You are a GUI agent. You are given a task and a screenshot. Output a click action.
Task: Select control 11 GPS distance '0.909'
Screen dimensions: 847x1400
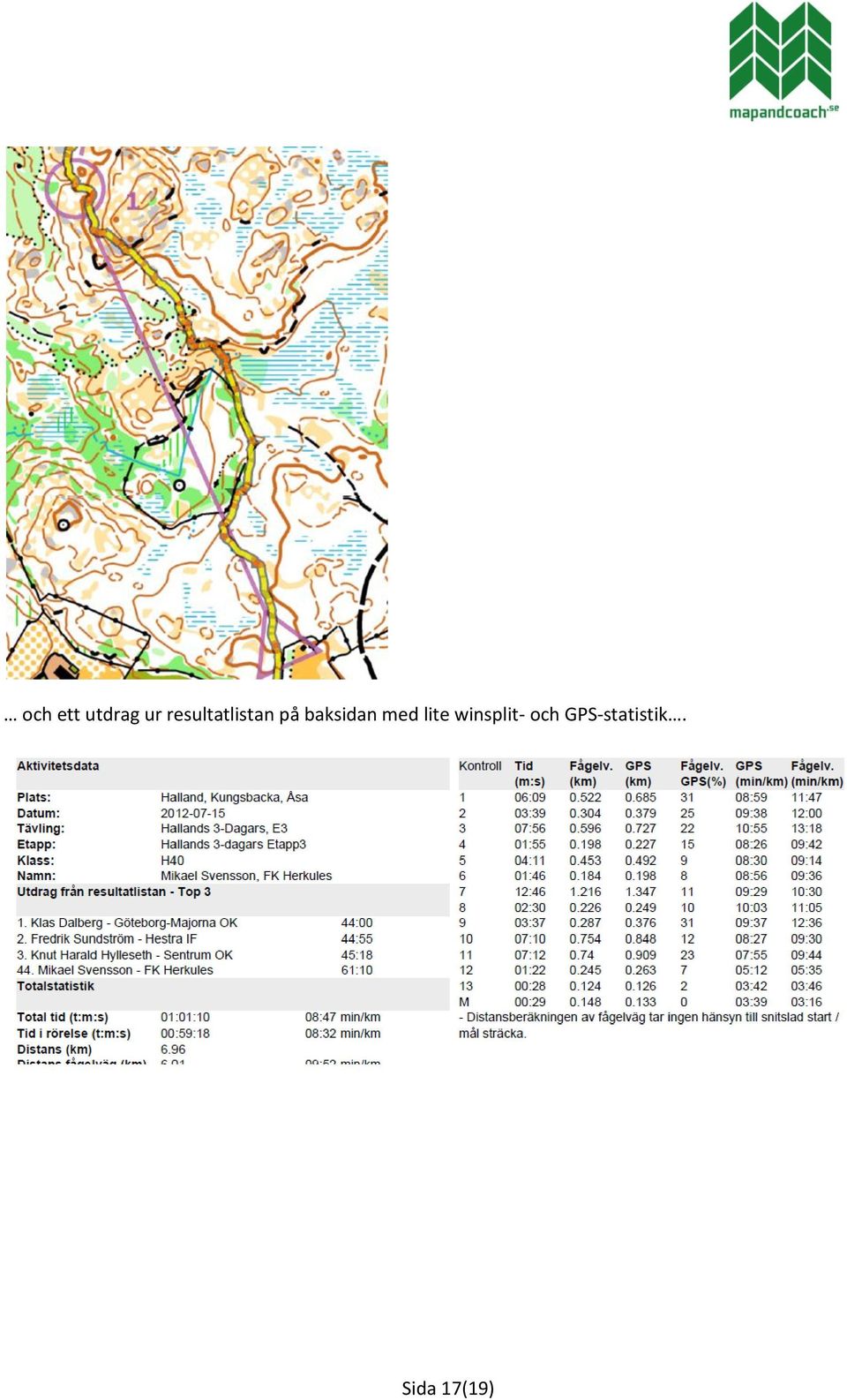point(641,954)
